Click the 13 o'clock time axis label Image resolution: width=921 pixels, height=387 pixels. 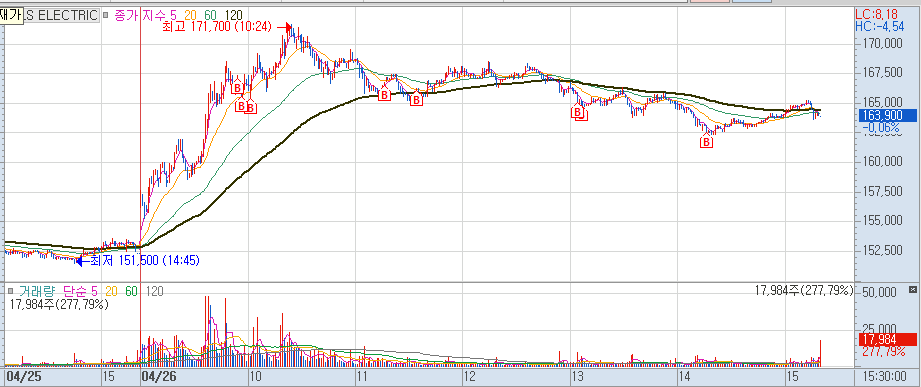point(577,376)
